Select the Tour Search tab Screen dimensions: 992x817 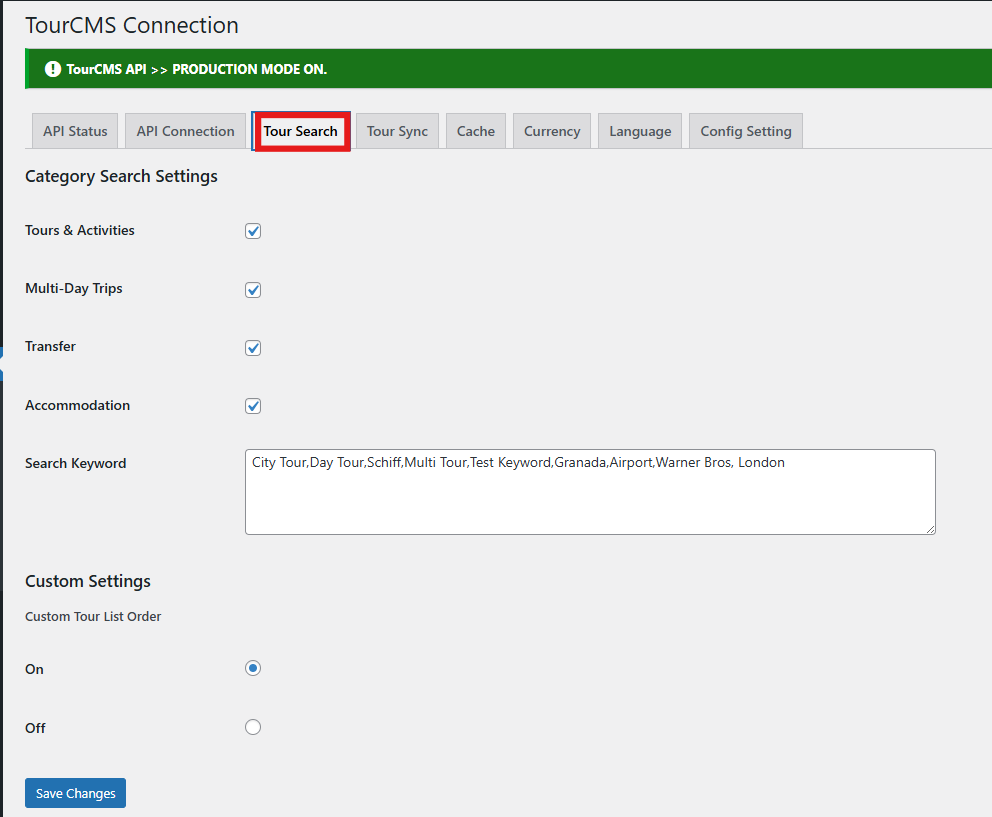pos(300,131)
